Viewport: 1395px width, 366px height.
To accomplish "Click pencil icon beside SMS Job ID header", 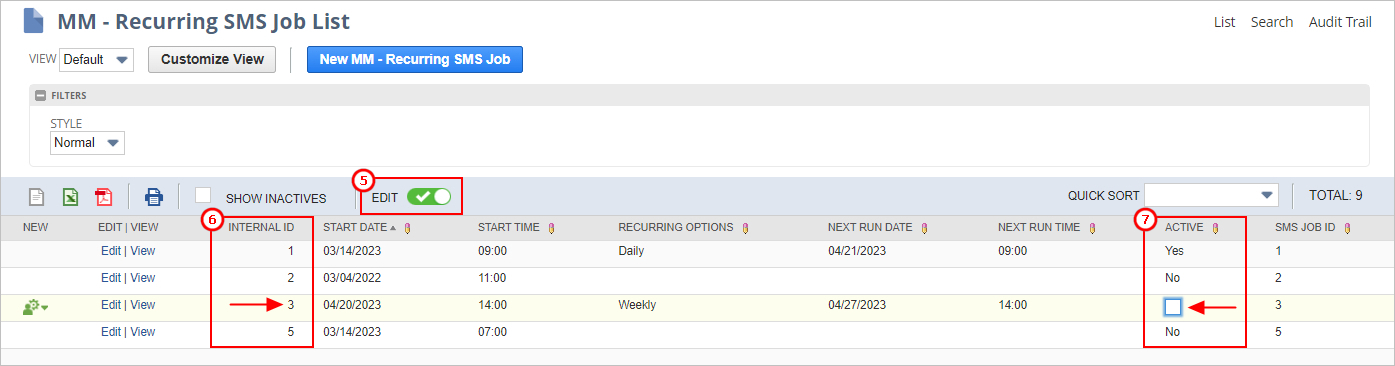I will tap(1348, 228).
